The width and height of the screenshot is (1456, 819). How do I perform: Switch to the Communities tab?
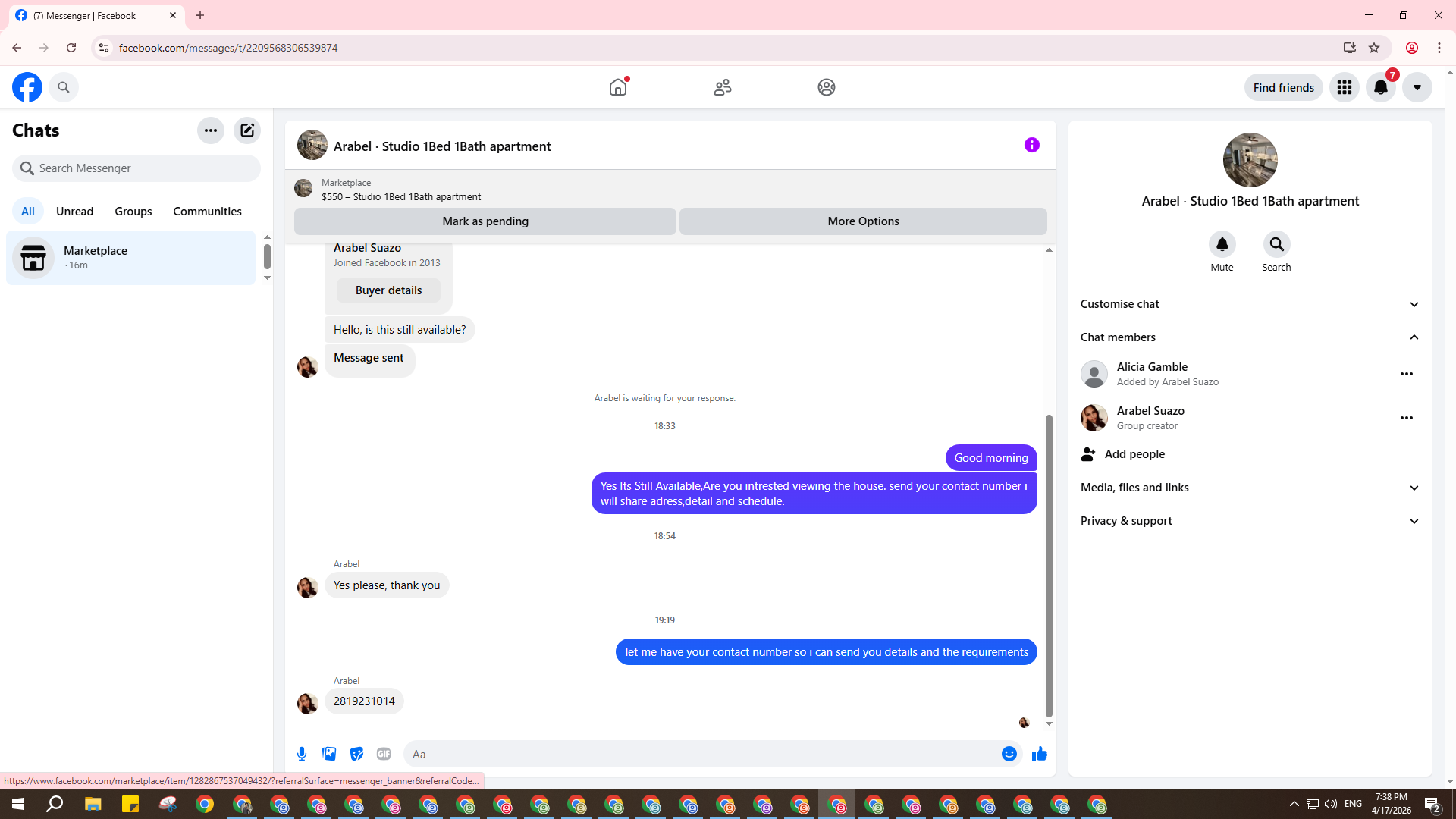pos(207,212)
